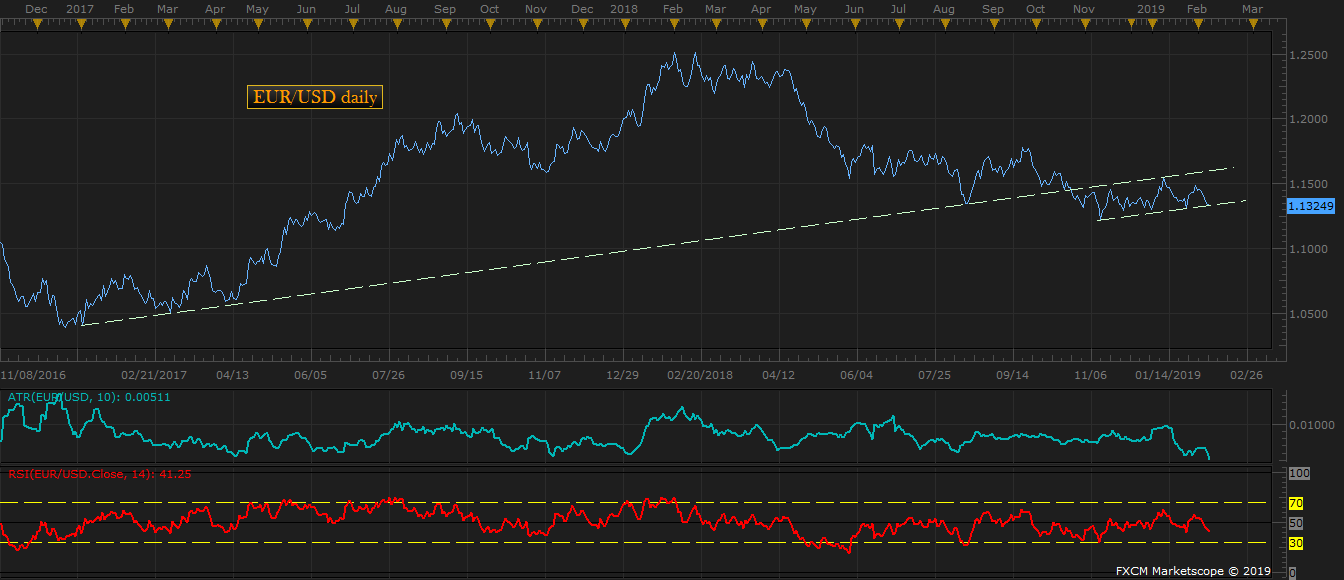
Task: Click the triangle marker under 2017
Action: click(79, 25)
